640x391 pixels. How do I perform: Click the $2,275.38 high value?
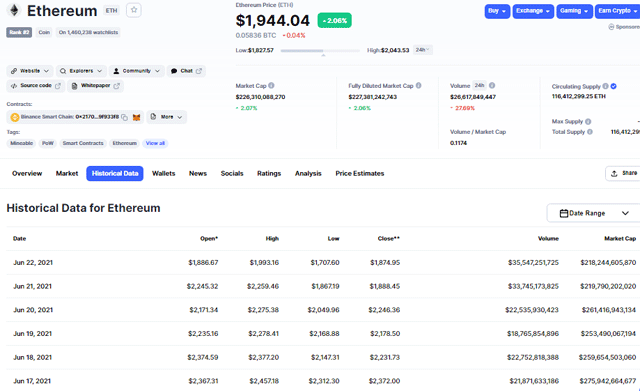(x=263, y=310)
